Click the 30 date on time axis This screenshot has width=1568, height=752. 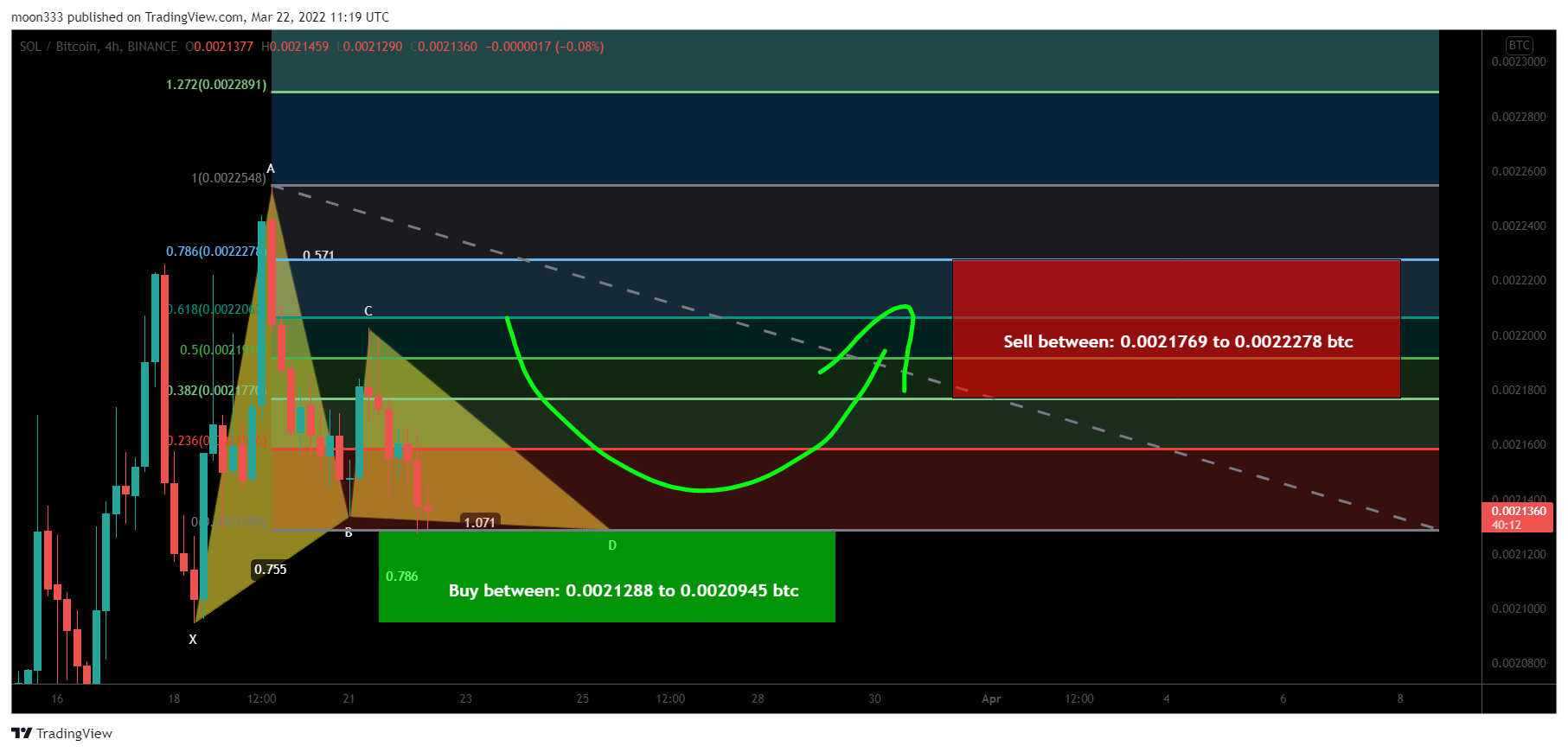click(874, 698)
